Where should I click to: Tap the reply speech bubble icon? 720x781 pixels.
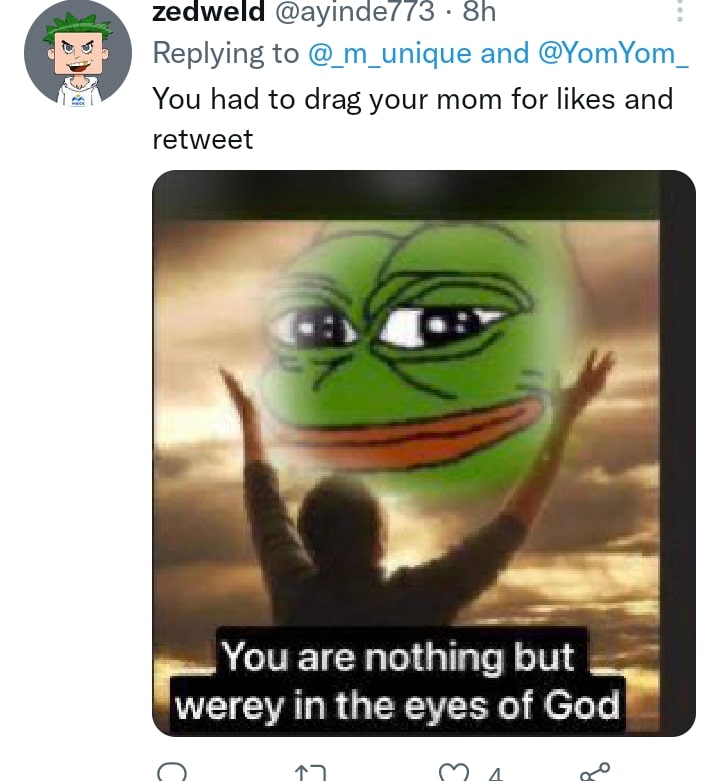click(173, 771)
